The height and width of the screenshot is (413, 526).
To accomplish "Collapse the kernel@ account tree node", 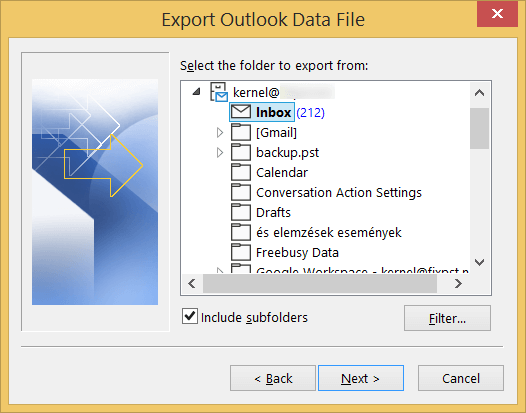I will pyautogui.click(x=197, y=91).
